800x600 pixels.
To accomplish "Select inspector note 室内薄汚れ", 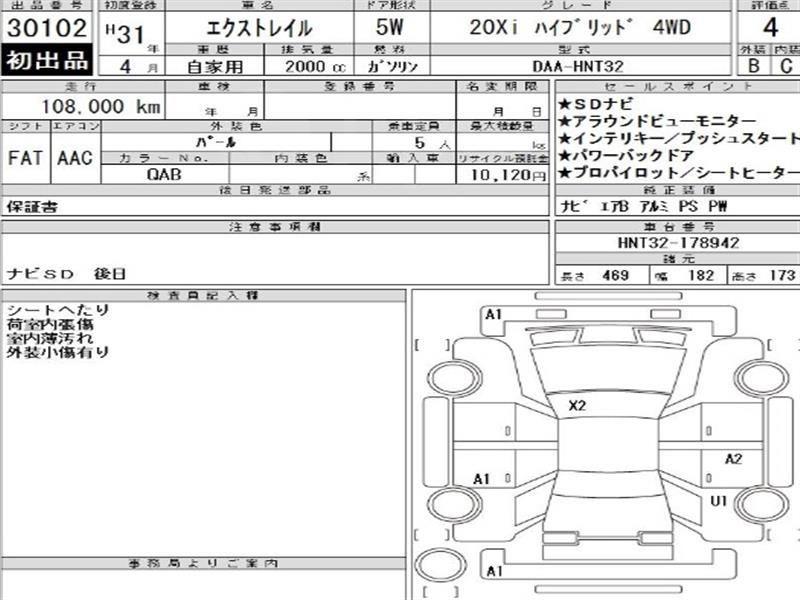I will pos(50,337).
